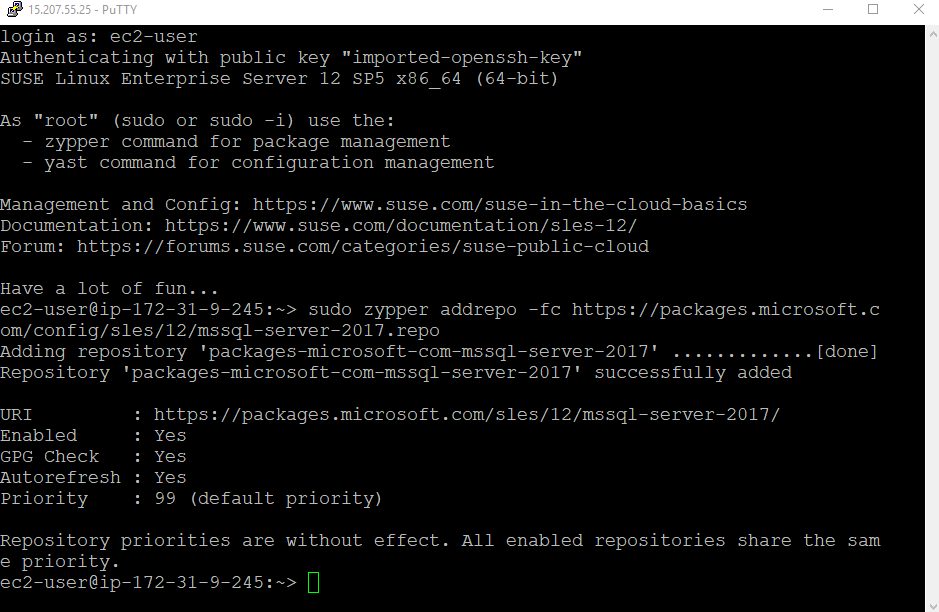939x612 pixels.
Task: Click the 'login as: ec2-user' line
Action: tap(98, 36)
